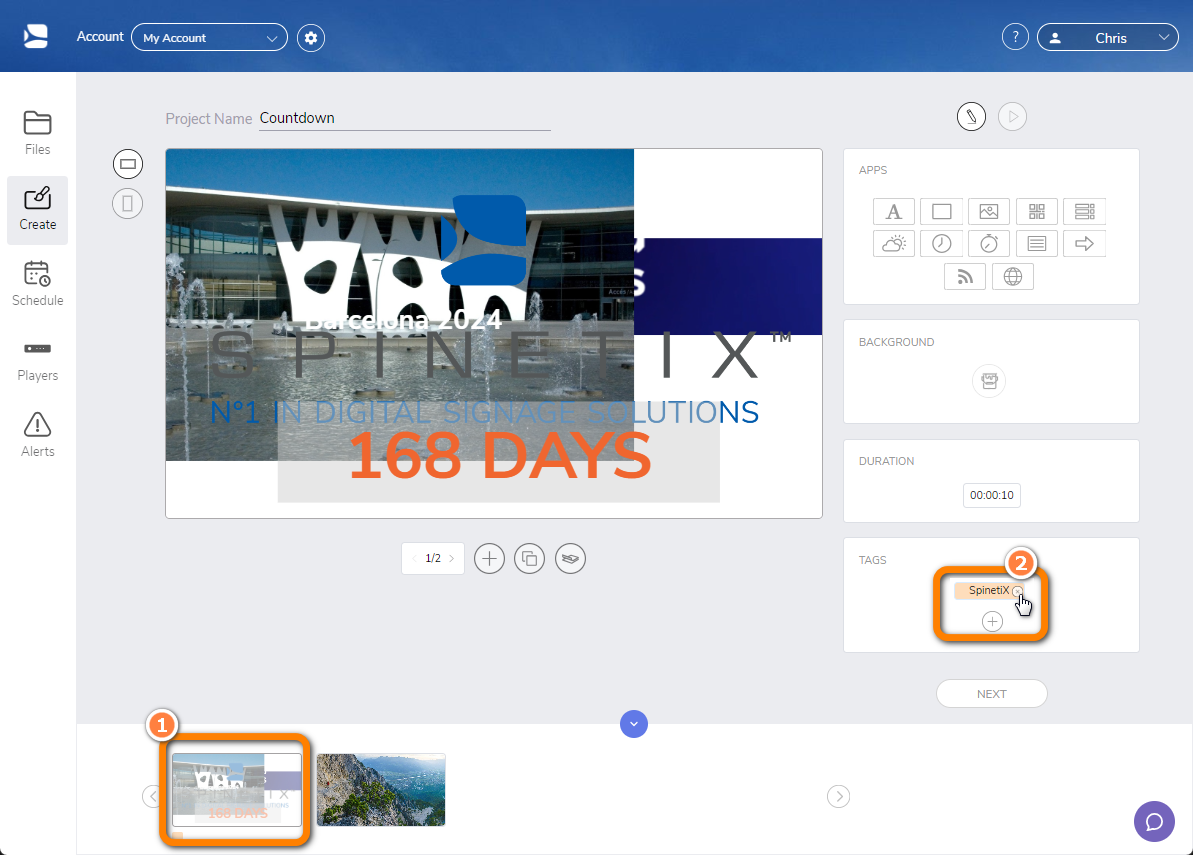Choose a background media
Viewport: 1193px width, 855px height.
click(989, 380)
